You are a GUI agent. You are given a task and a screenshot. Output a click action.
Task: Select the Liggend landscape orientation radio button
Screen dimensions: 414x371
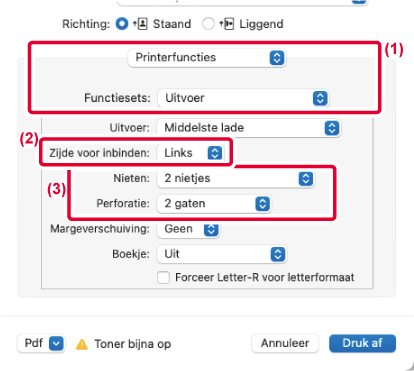click(208, 24)
